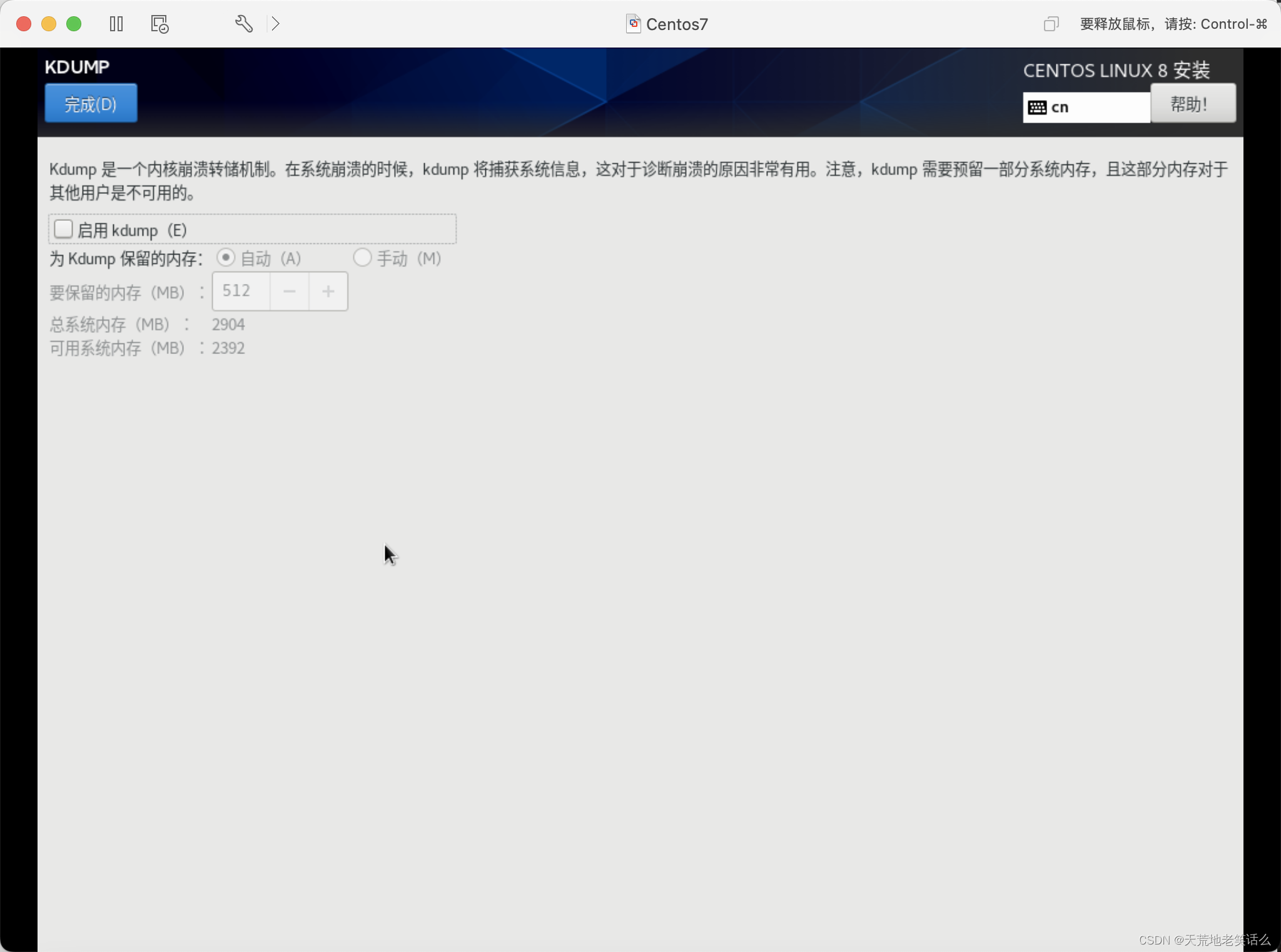The width and height of the screenshot is (1281, 952).
Task: Select the 手动 (M) radio button
Action: (362, 258)
